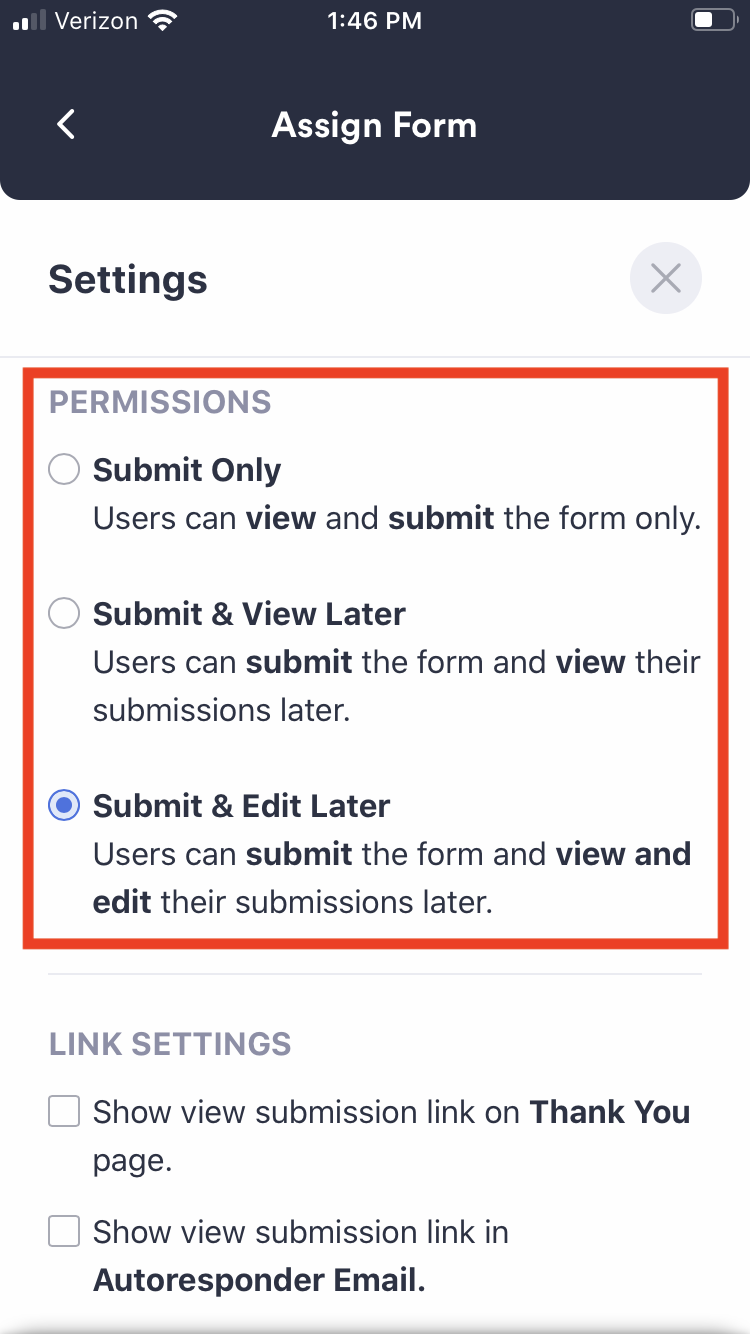Tap the Submit & Edit Later radio icon
The width and height of the screenshot is (750, 1334).
pyautogui.click(x=63, y=805)
